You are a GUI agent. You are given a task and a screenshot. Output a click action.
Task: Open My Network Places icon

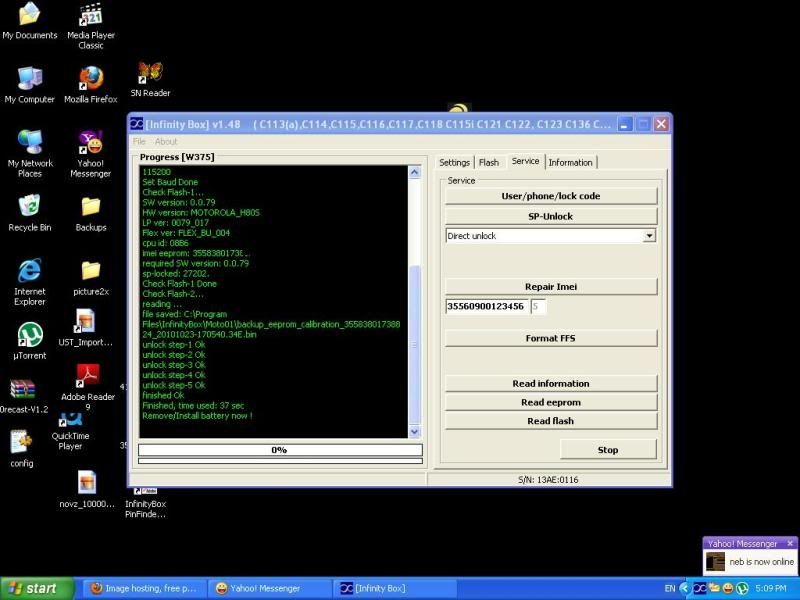point(30,153)
